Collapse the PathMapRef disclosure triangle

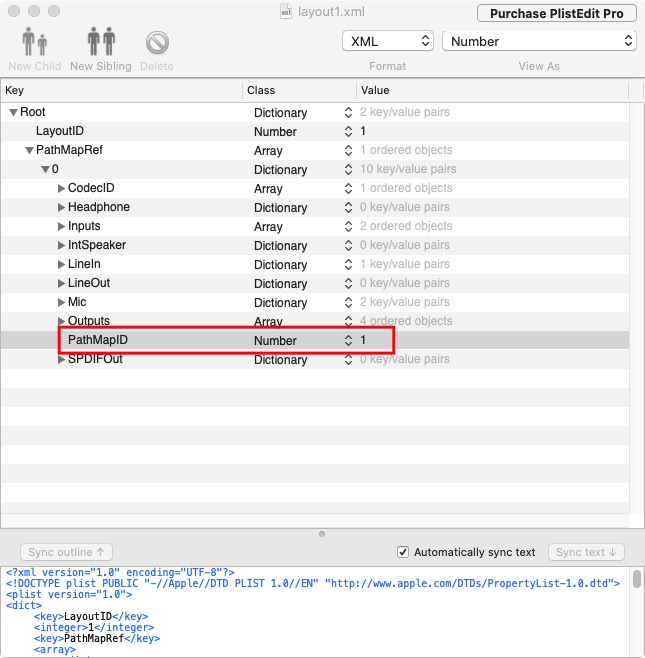pos(29,150)
